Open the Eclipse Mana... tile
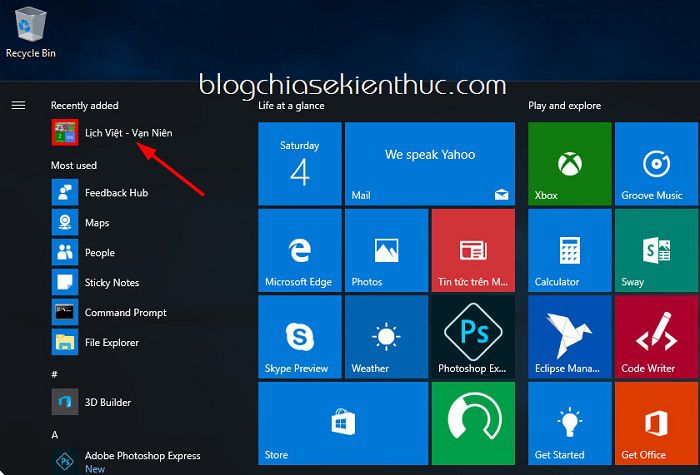Viewport: 700px width, 475px height. click(570, 337)
